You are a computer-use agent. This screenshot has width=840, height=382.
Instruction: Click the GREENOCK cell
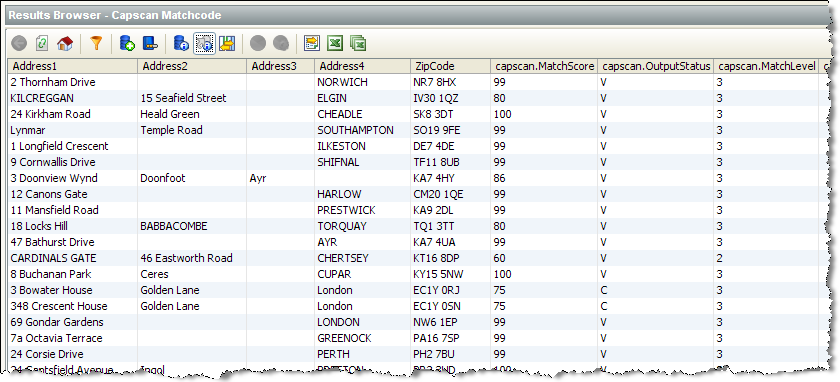(x=362, y=339)
